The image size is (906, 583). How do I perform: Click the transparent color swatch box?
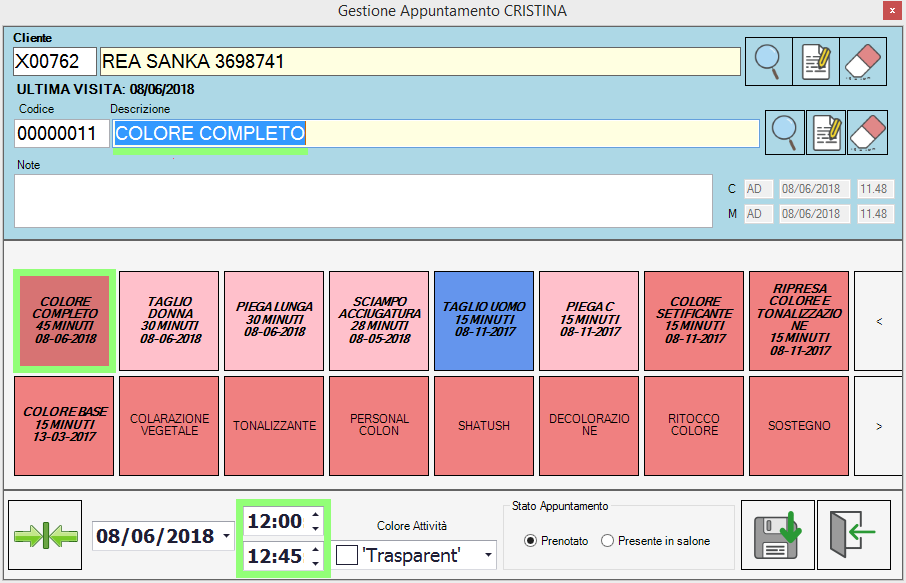347,554
